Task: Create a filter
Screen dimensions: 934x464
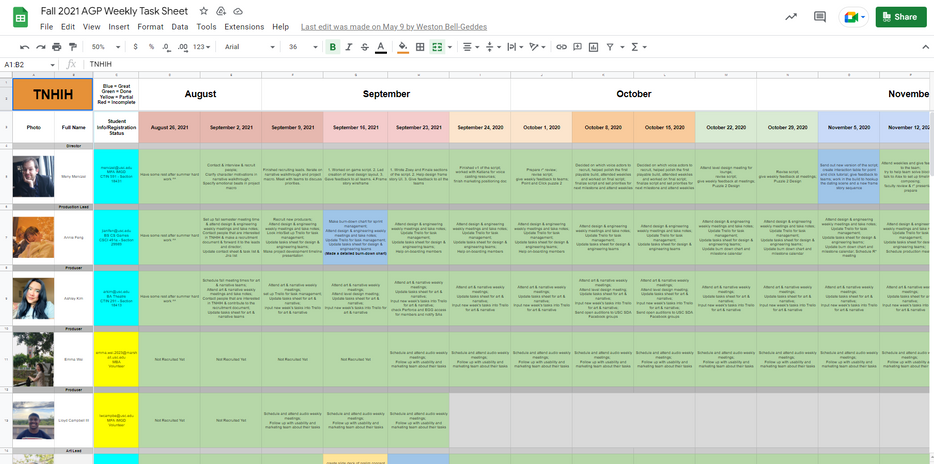Action: 610,47
